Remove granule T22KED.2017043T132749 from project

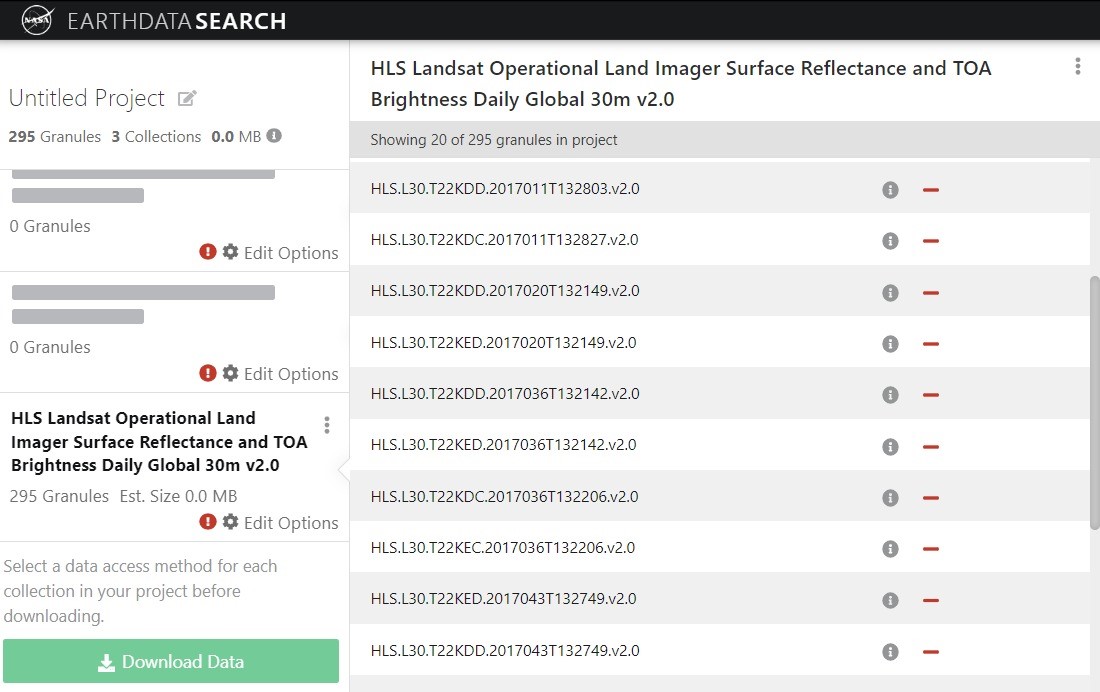(x=931, y=600)
